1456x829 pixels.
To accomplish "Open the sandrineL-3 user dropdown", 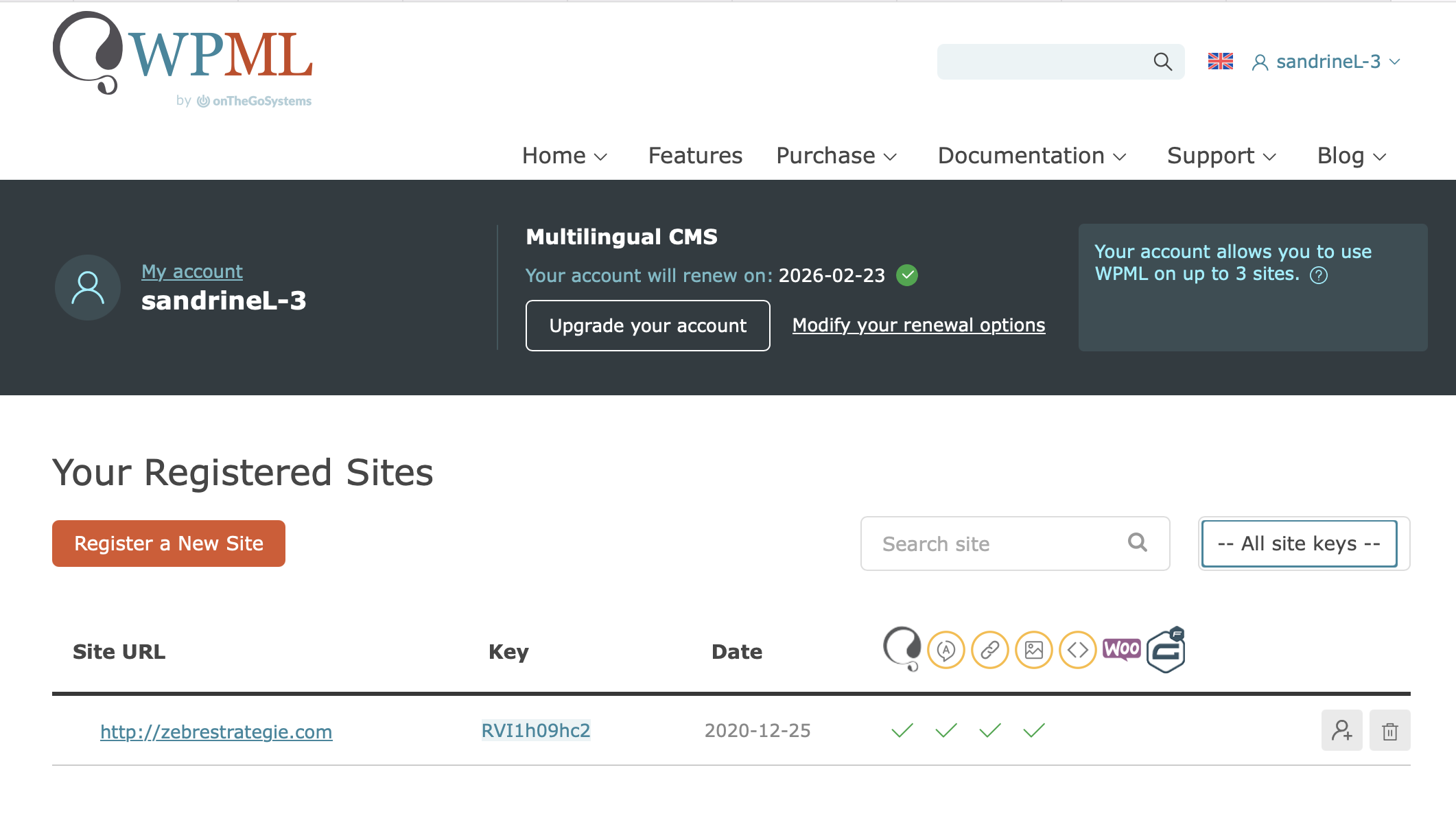I will (1326, 62).
